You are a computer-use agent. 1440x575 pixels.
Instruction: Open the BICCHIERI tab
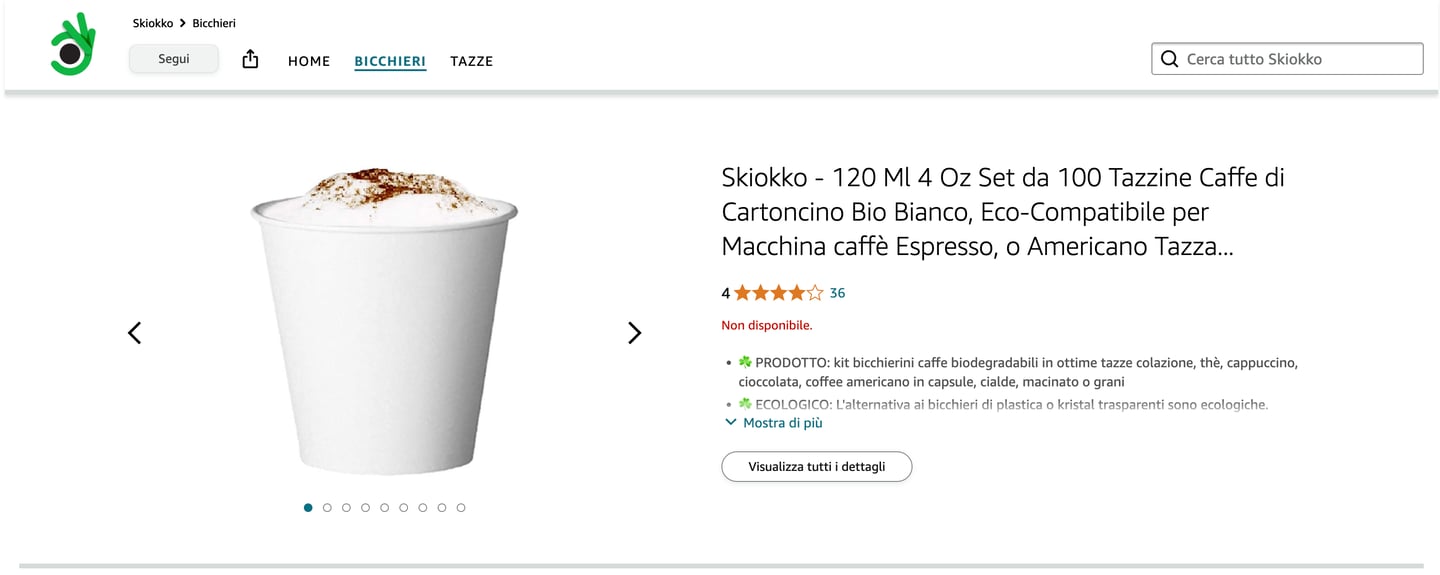[x=390, y=61]
